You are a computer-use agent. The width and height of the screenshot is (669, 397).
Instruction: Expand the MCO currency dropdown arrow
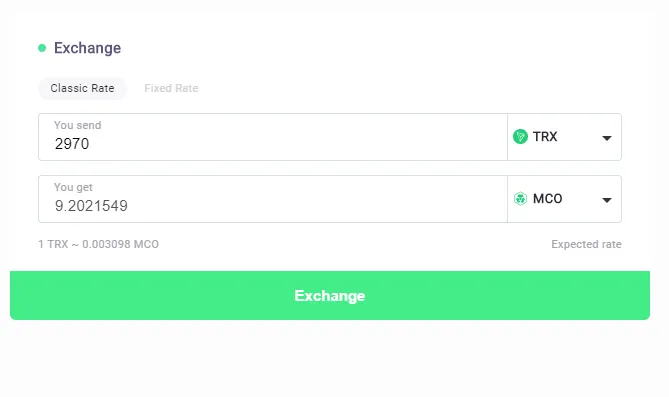pos(607,200)
